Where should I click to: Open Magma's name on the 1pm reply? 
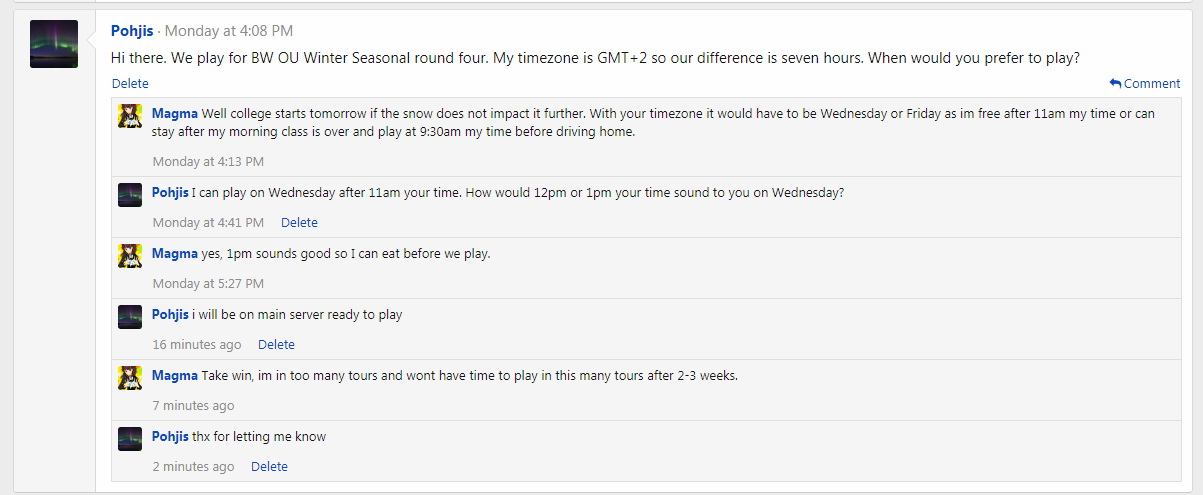click(x=175, y=254)
